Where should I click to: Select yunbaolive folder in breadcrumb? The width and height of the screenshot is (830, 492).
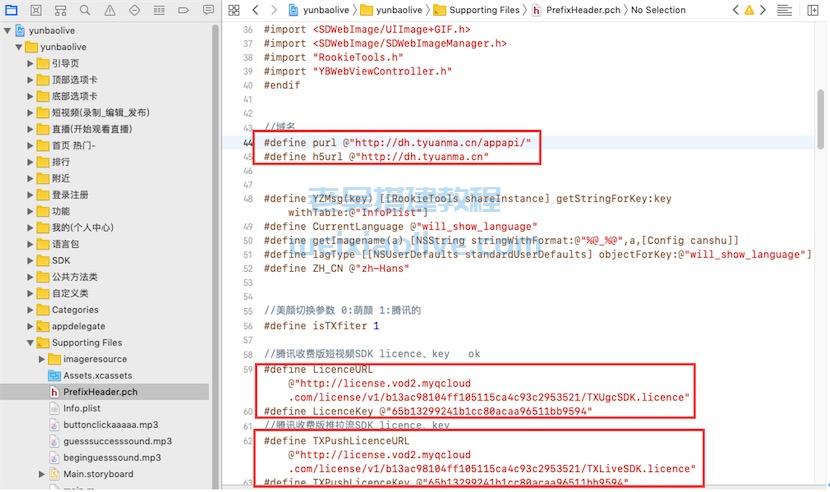(x=392, y=10)
